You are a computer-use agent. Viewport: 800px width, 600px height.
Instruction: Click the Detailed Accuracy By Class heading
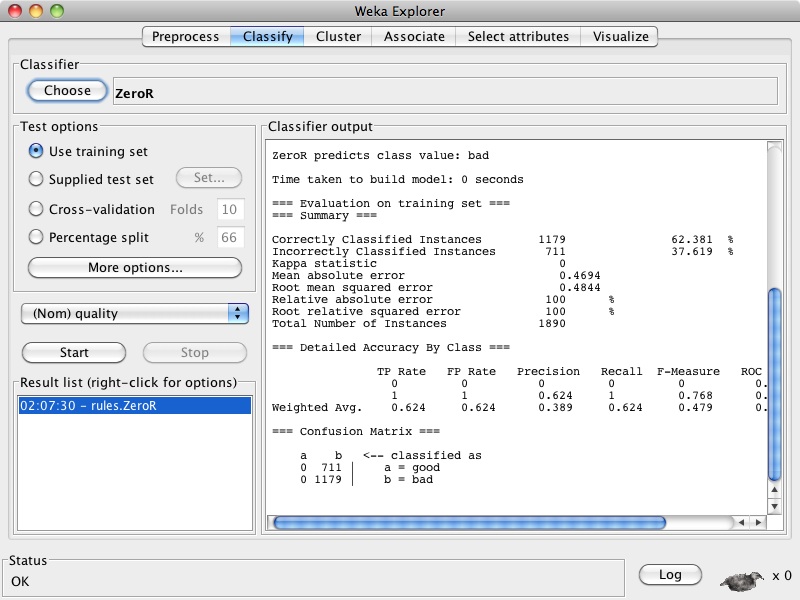(391, 347)
